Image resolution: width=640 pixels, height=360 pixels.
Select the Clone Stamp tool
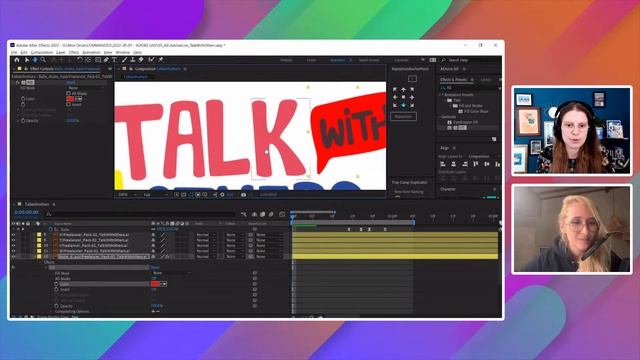(133, 60)
